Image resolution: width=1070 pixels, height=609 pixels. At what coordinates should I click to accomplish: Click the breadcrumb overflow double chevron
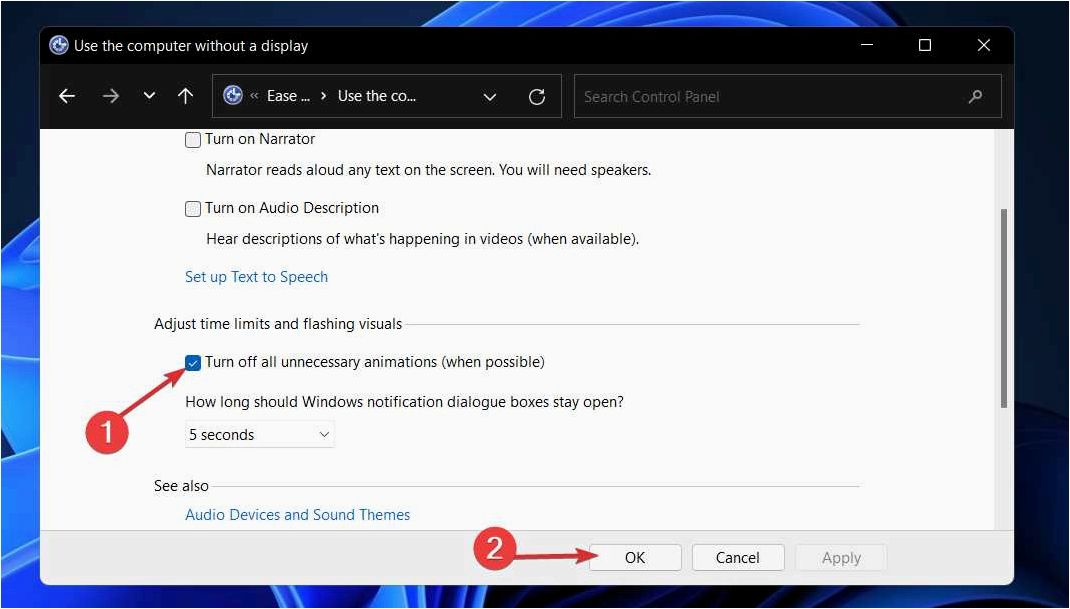254,96
